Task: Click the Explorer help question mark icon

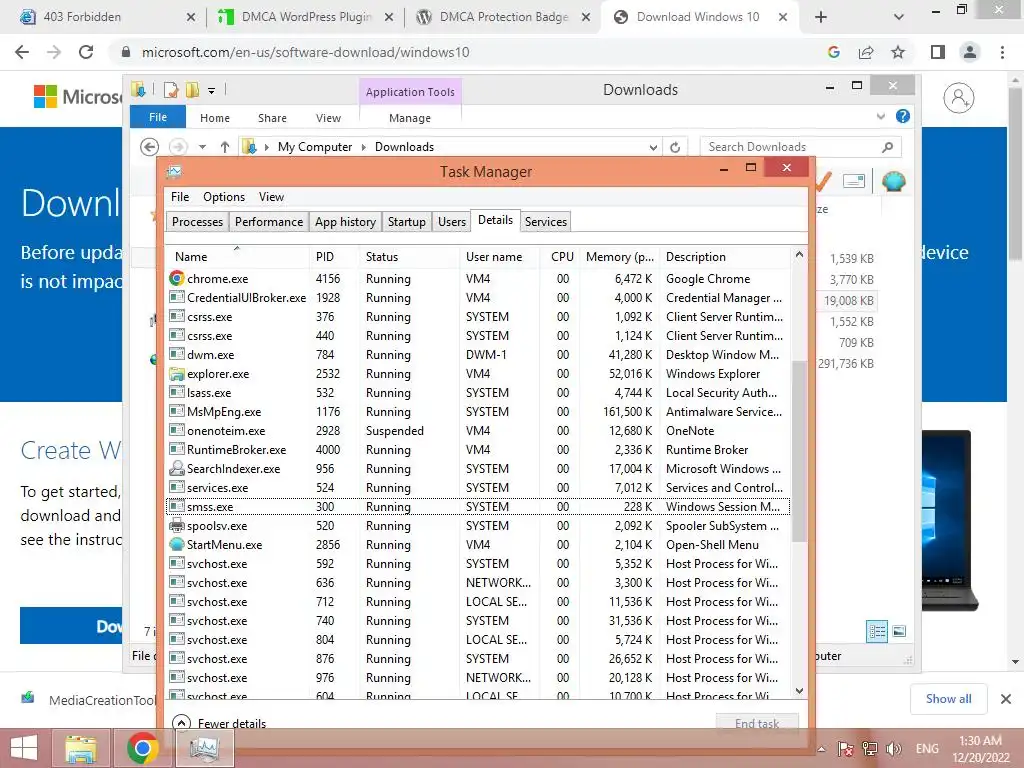Action: 903,116
